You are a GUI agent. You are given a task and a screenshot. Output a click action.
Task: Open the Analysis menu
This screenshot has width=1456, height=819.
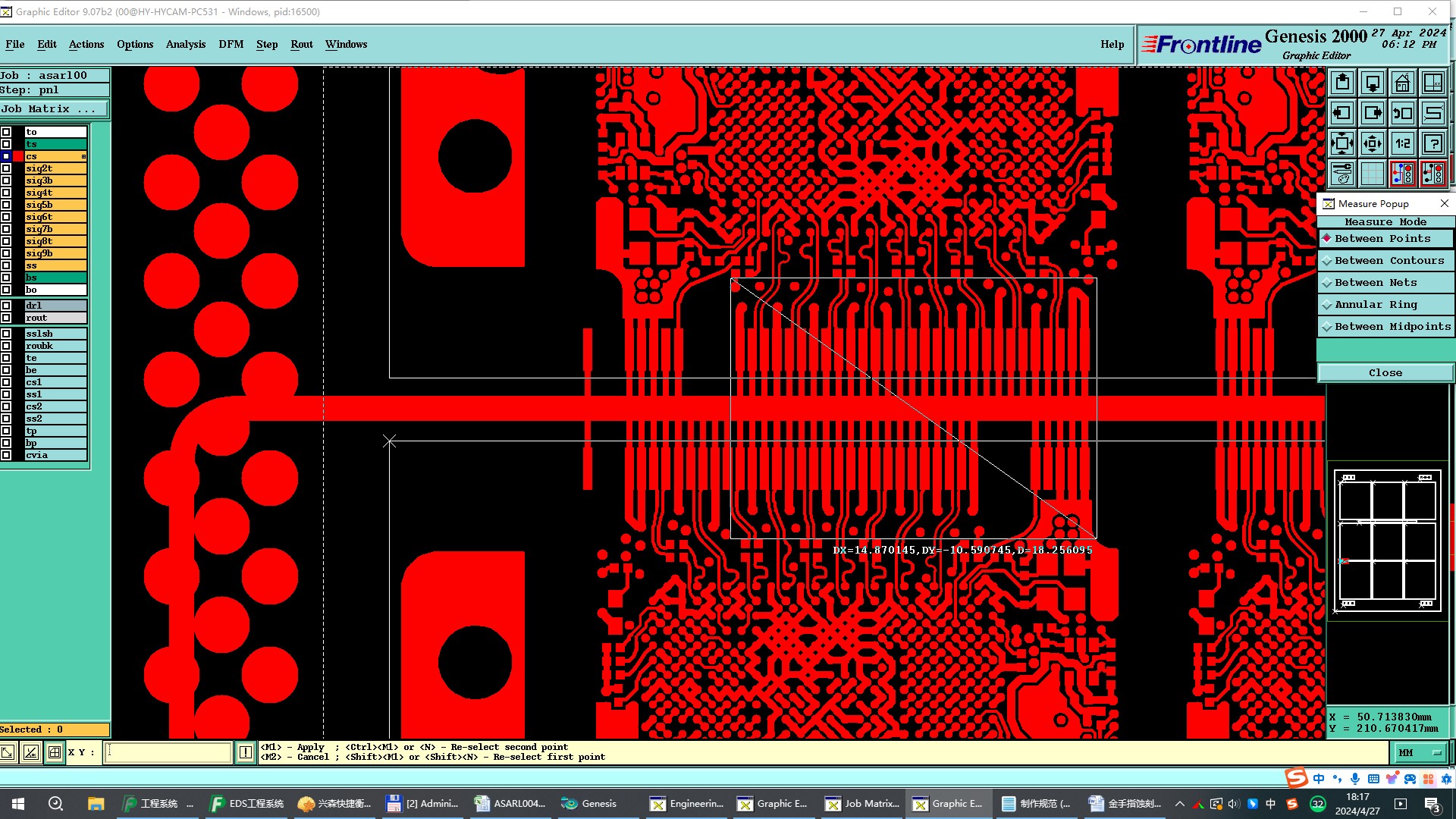click(185, 44)
